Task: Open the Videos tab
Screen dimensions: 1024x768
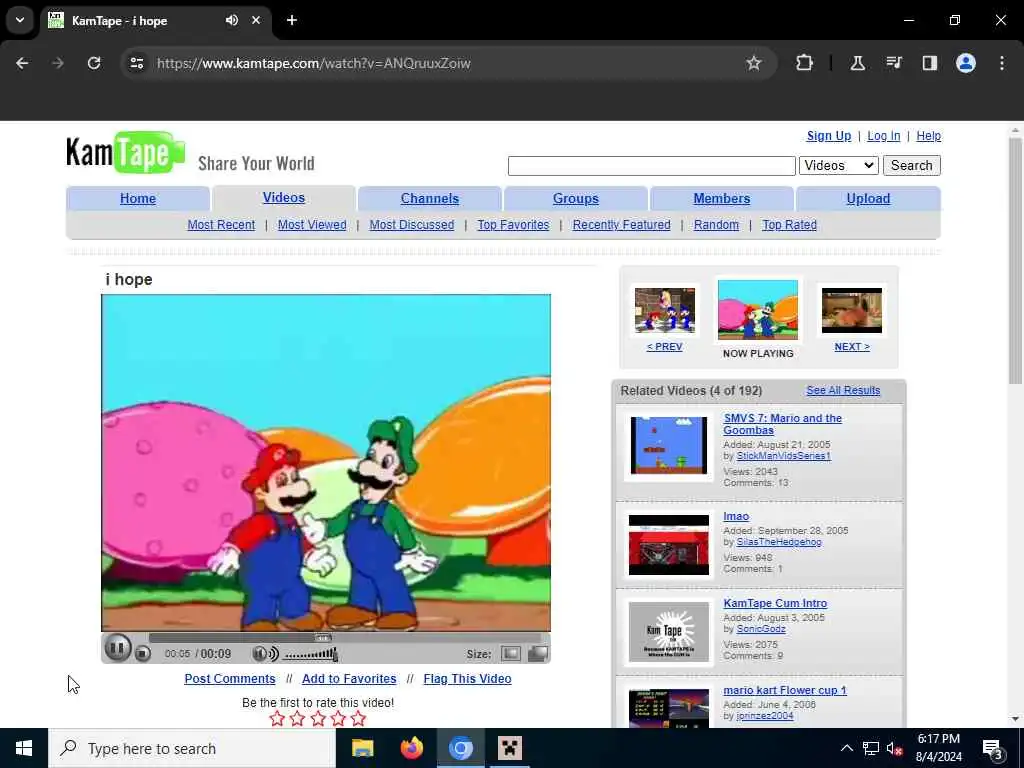Action: click(284, 198)
